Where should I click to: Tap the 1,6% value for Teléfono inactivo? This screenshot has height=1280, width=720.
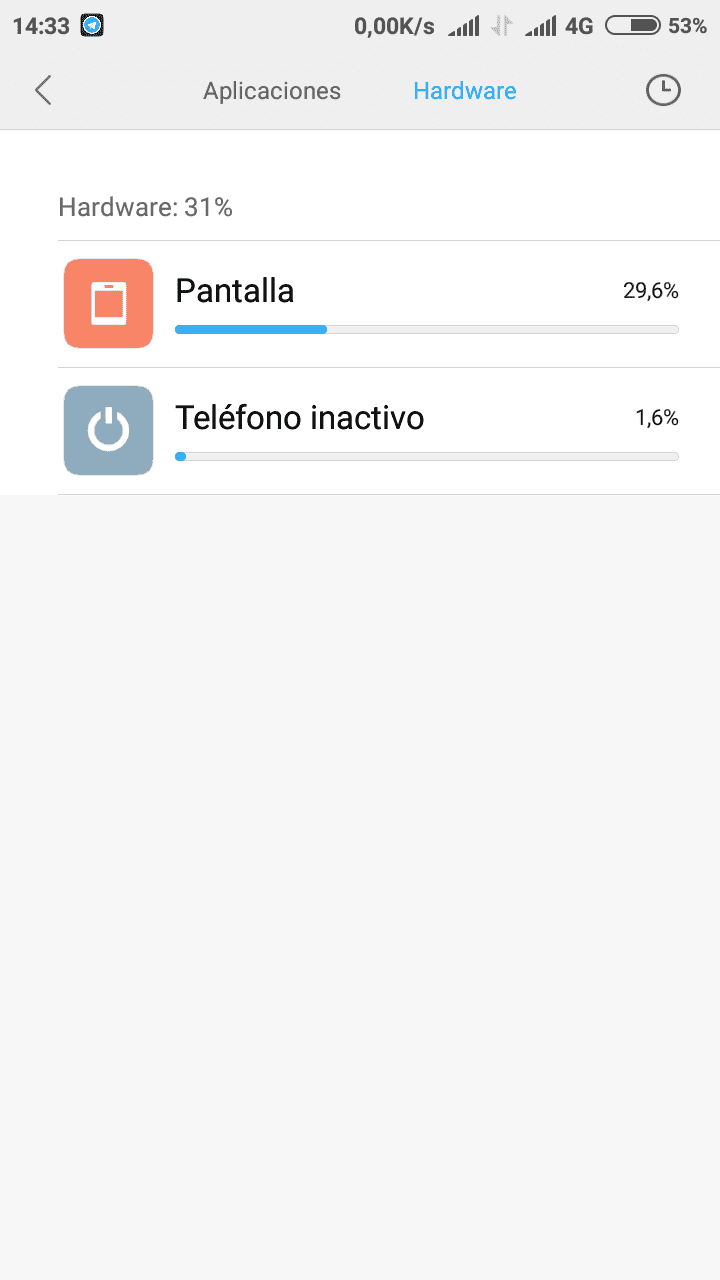tap(657, 418)
